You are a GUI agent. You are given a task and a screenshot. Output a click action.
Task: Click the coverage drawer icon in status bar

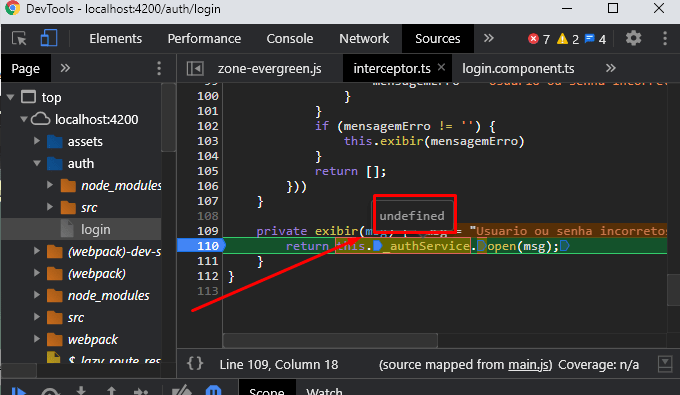click(665, 364)
